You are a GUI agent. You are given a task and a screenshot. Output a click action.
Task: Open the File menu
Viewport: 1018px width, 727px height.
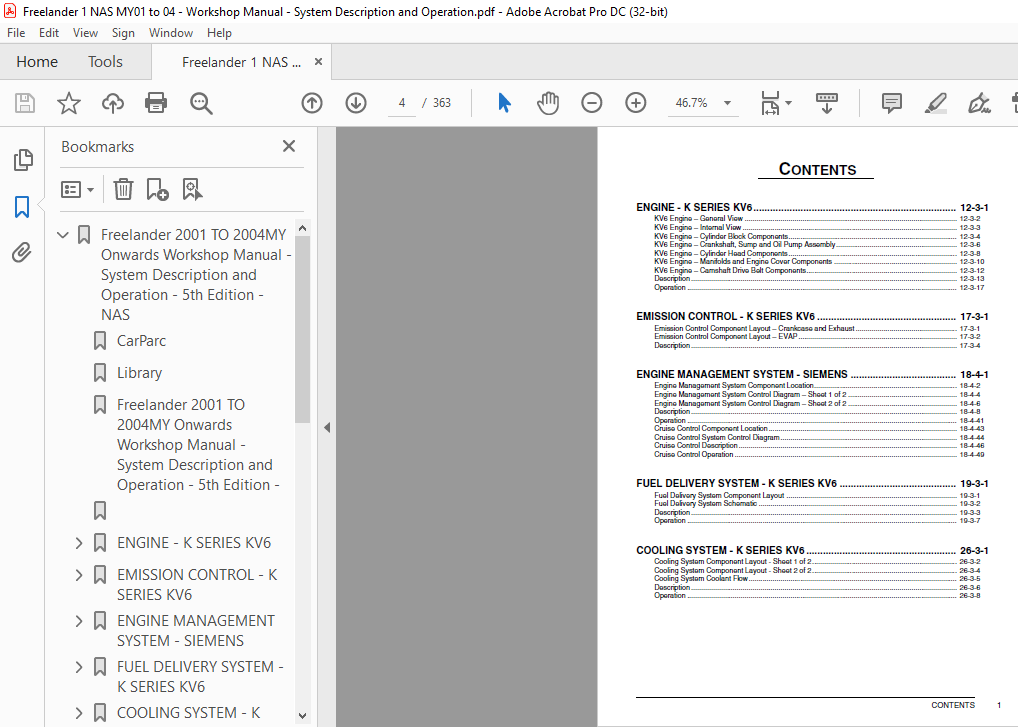tap(16, 32)
